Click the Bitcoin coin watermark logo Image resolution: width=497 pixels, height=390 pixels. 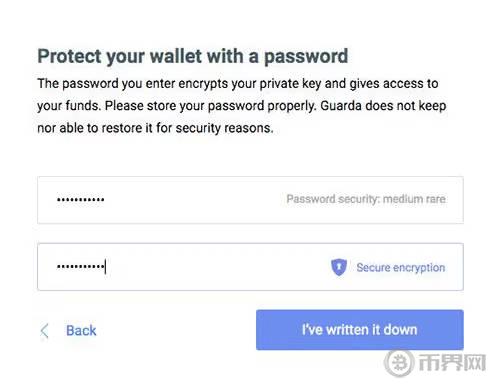[399, 363]
